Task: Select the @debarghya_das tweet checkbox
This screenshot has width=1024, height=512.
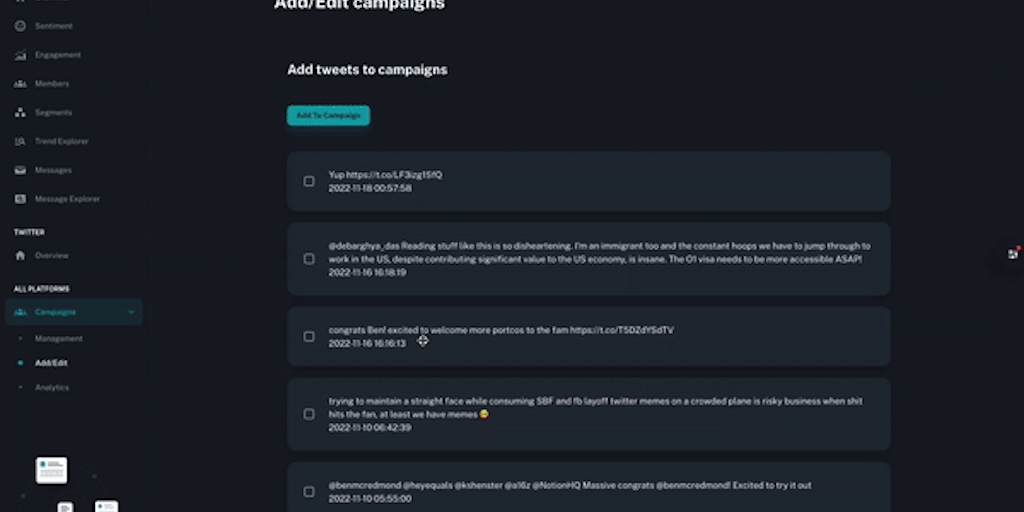Action: 309,259
